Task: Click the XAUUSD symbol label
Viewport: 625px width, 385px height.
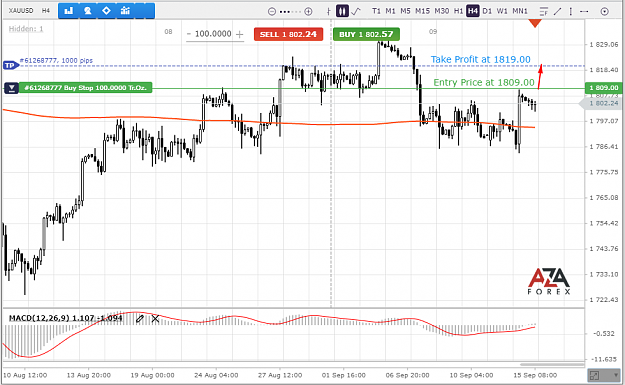Action: (21, 11)
